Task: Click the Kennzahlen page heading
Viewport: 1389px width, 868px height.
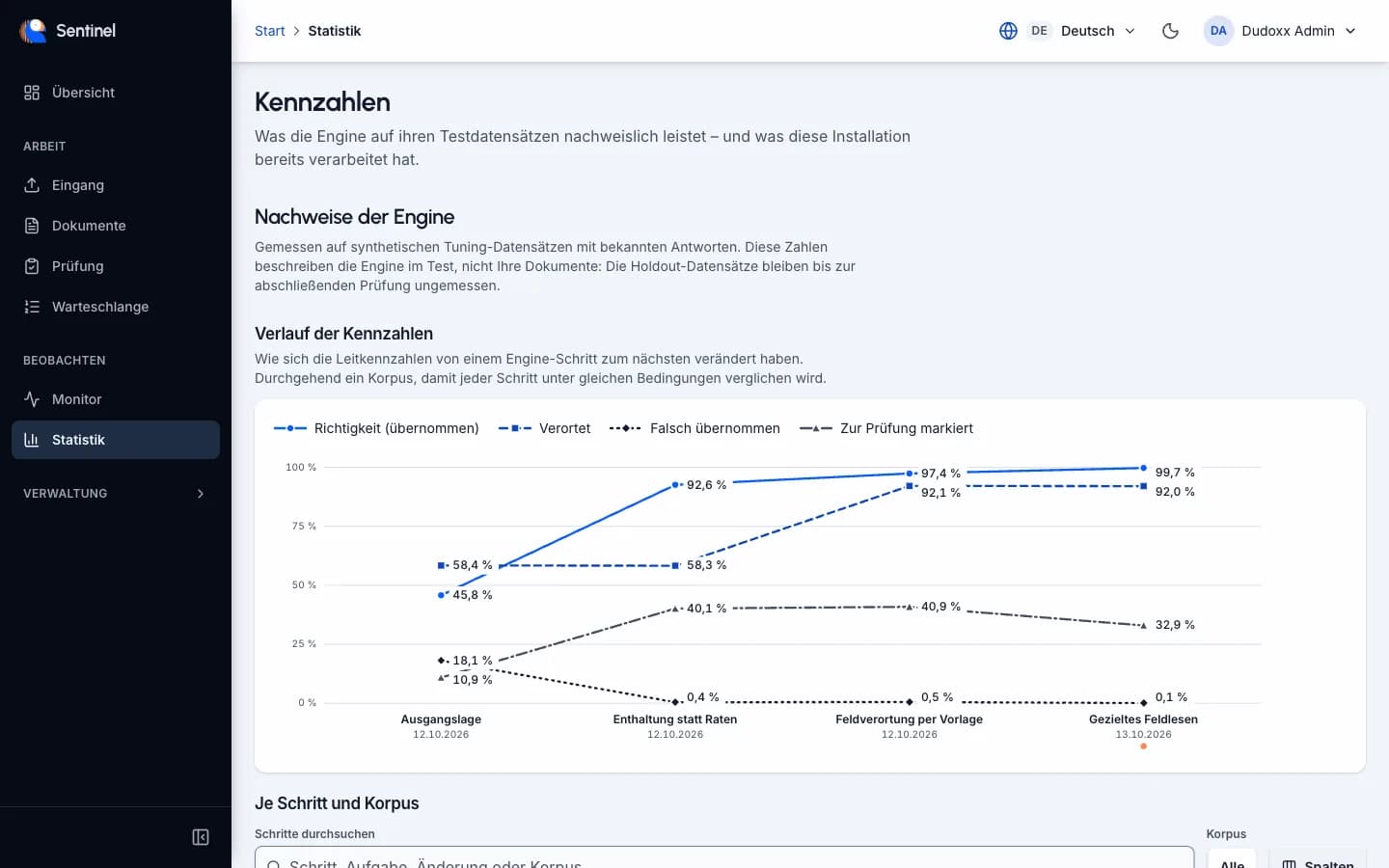Action: pyautogui.click(x=322, y=102)
